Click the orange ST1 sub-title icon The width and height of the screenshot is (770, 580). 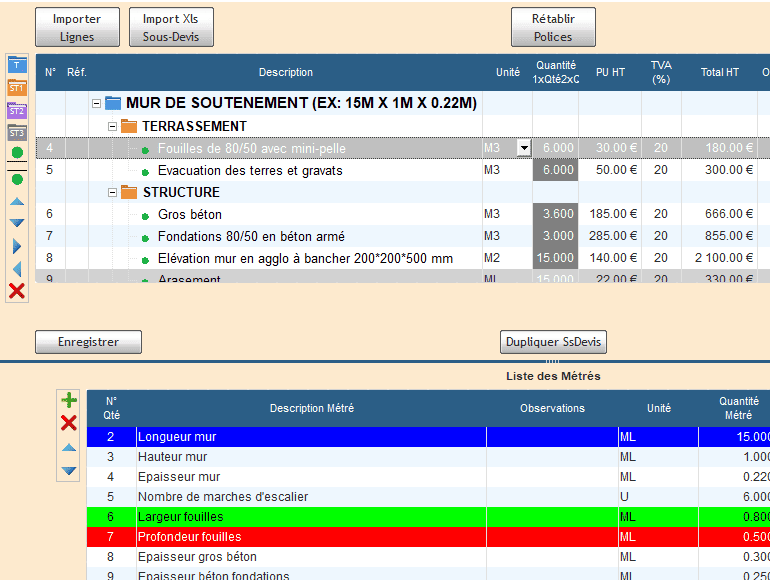17,87
